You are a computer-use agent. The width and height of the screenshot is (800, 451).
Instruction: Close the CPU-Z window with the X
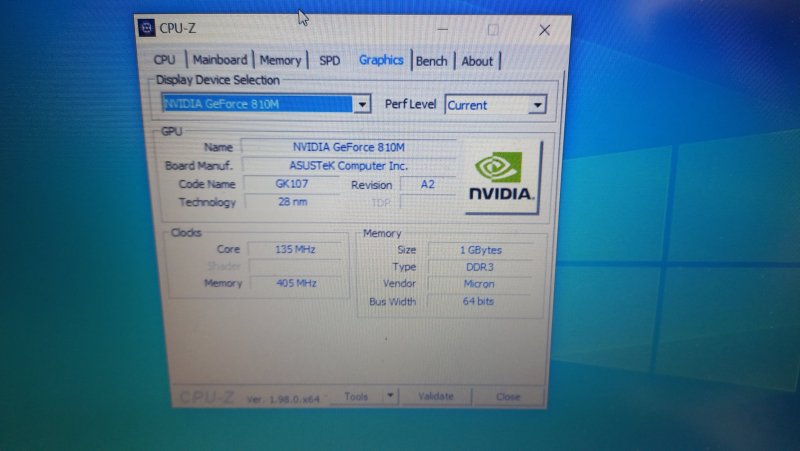pyautogui.click(x=544, y=31)
